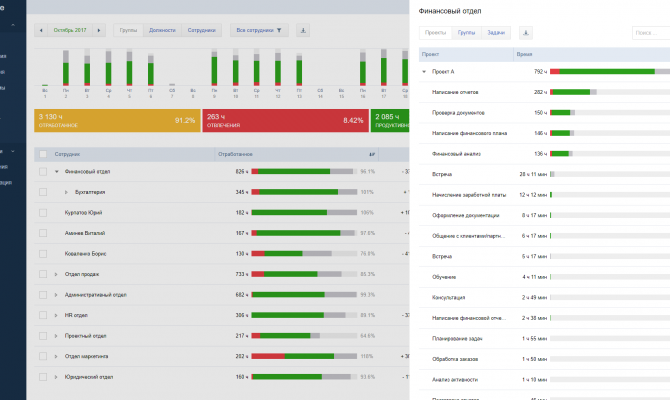The width and height of the screenshot is (670, 400).
Task: Expand the Бухгалтерия subgroup
Action: (66, 192)
